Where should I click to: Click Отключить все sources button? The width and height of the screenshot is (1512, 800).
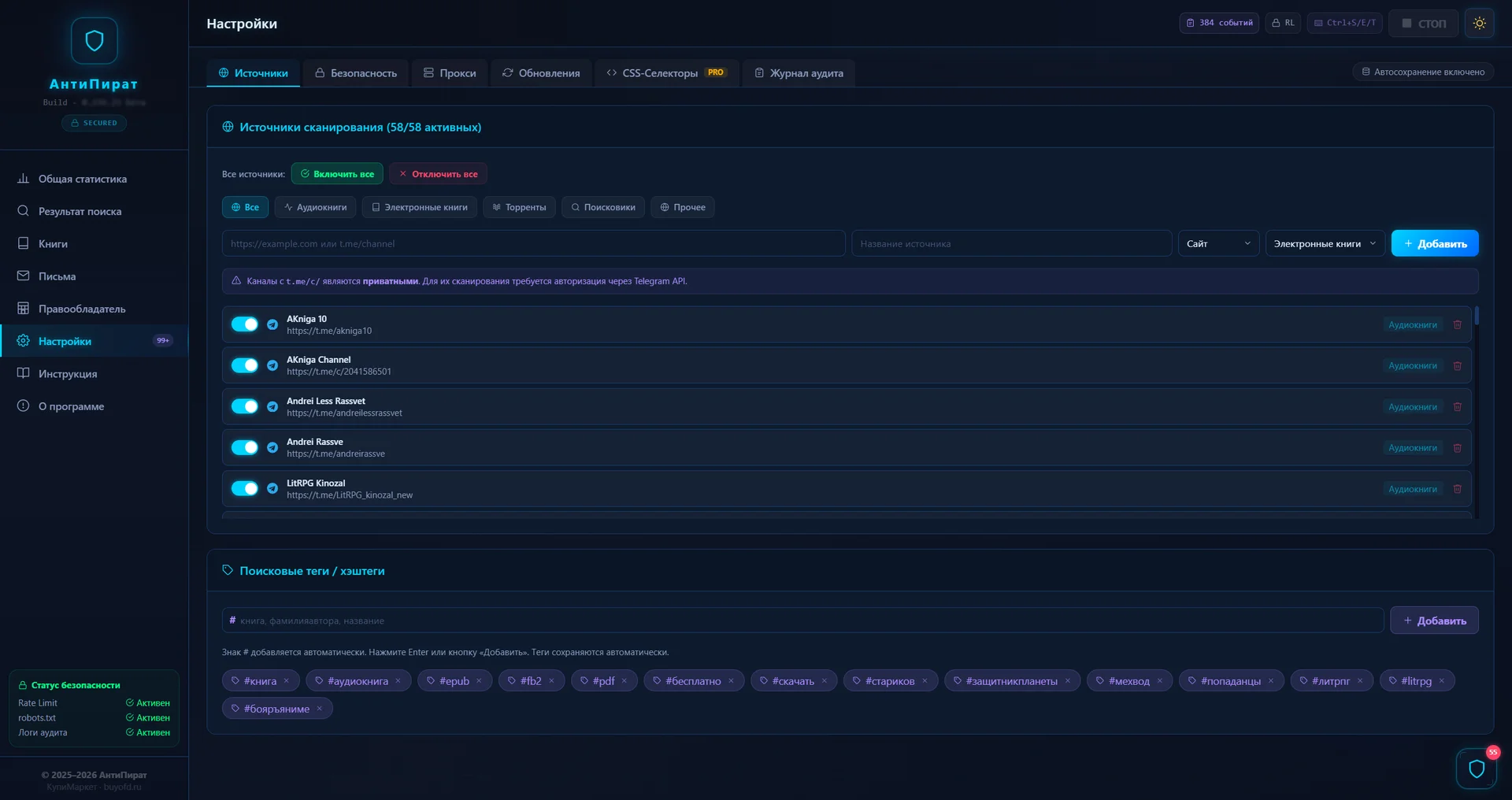pos(438,174)
